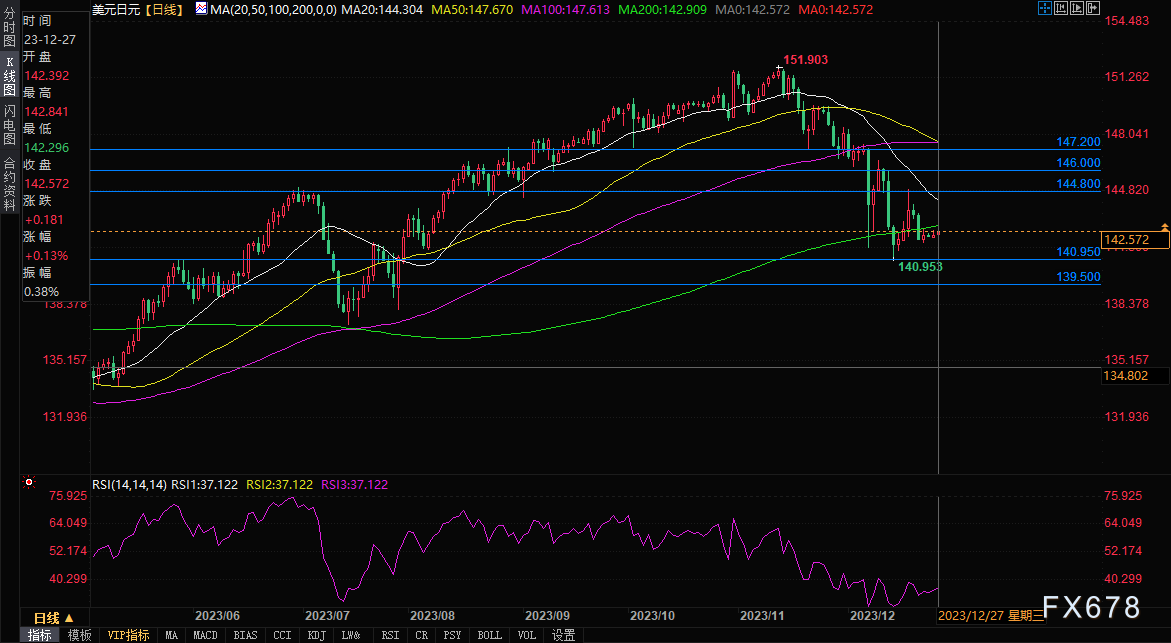The image size is (1171, 643).
Task: Click the MA20:144.304 value label
Action: (x=381, y=9)
